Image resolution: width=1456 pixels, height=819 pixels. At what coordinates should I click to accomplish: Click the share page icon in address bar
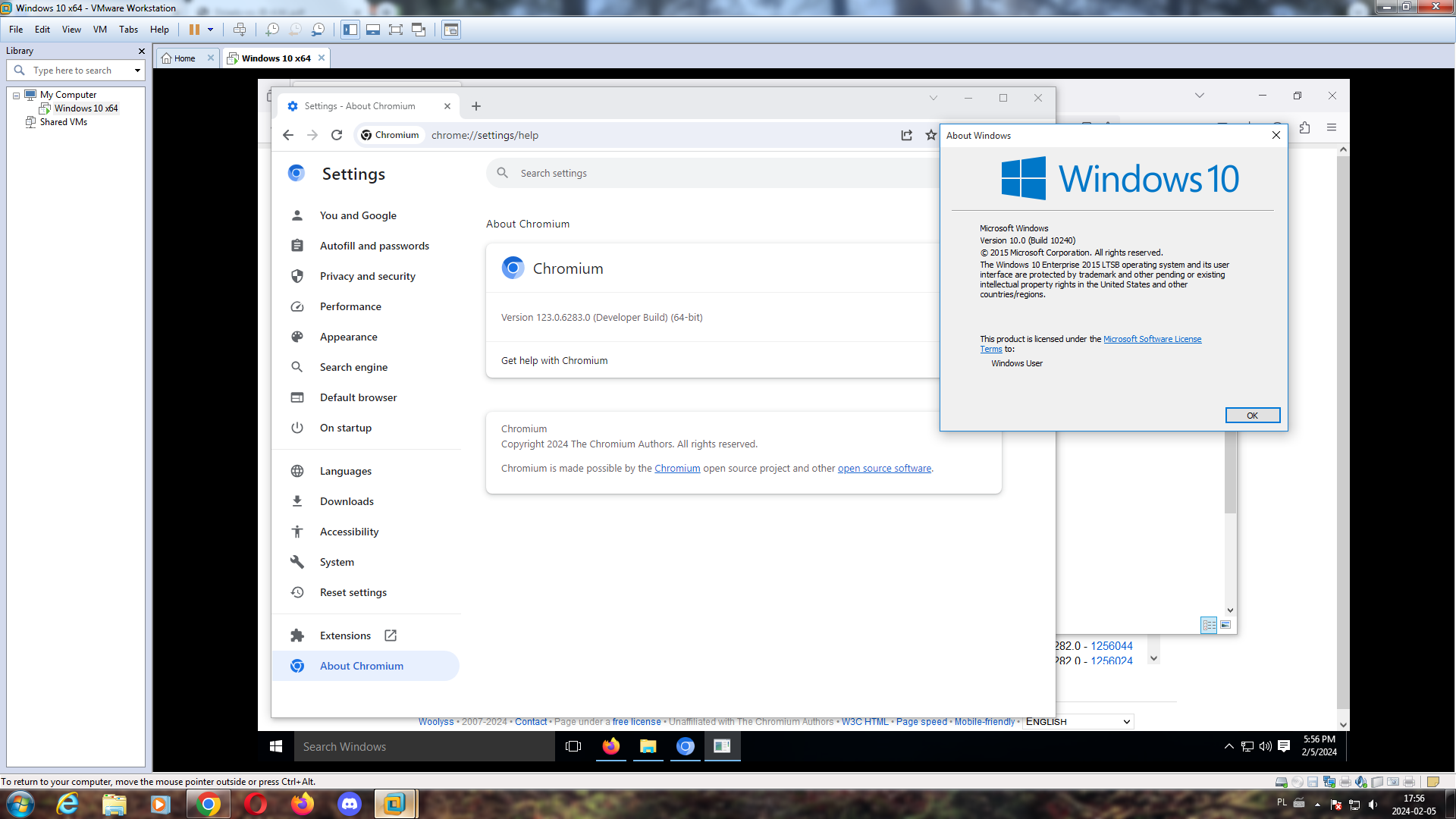[906, 135]
